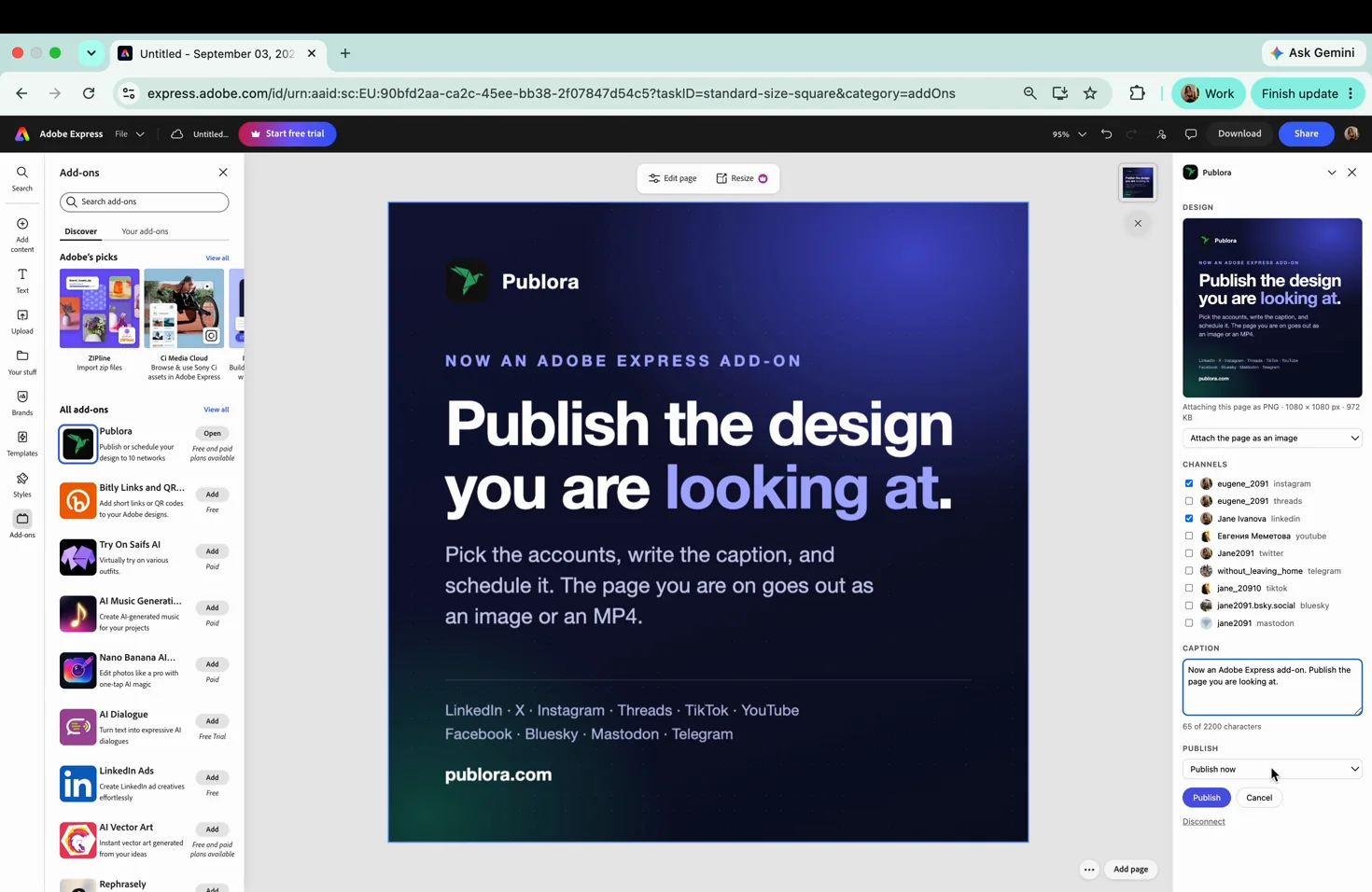1372x892 pixels.
Task: Check eugene_2091 threads channel
Action: coord(1189,501)
